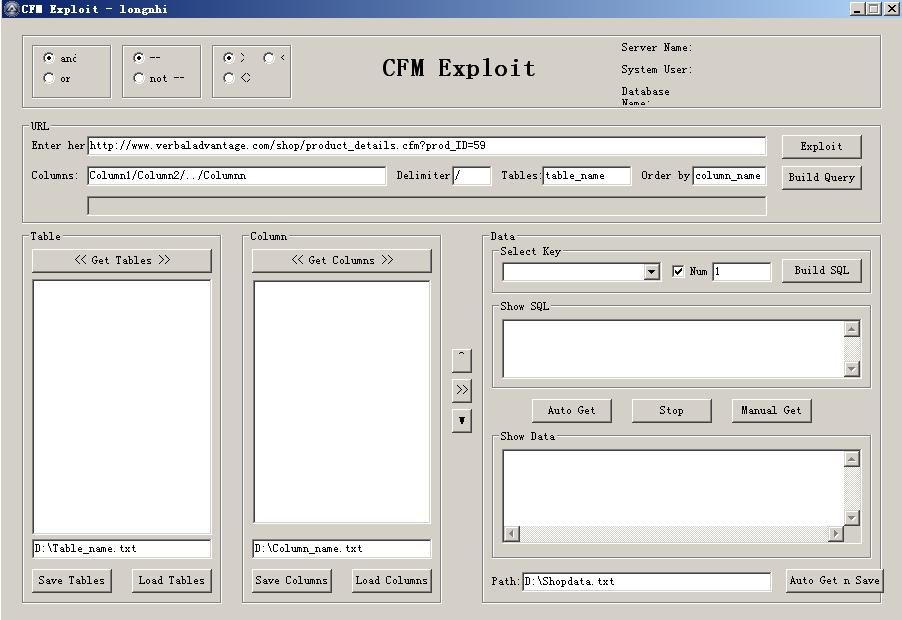Open the Select Key dropdown
Image resolution: width=902 pixels, height=620 pixels.
652,272
